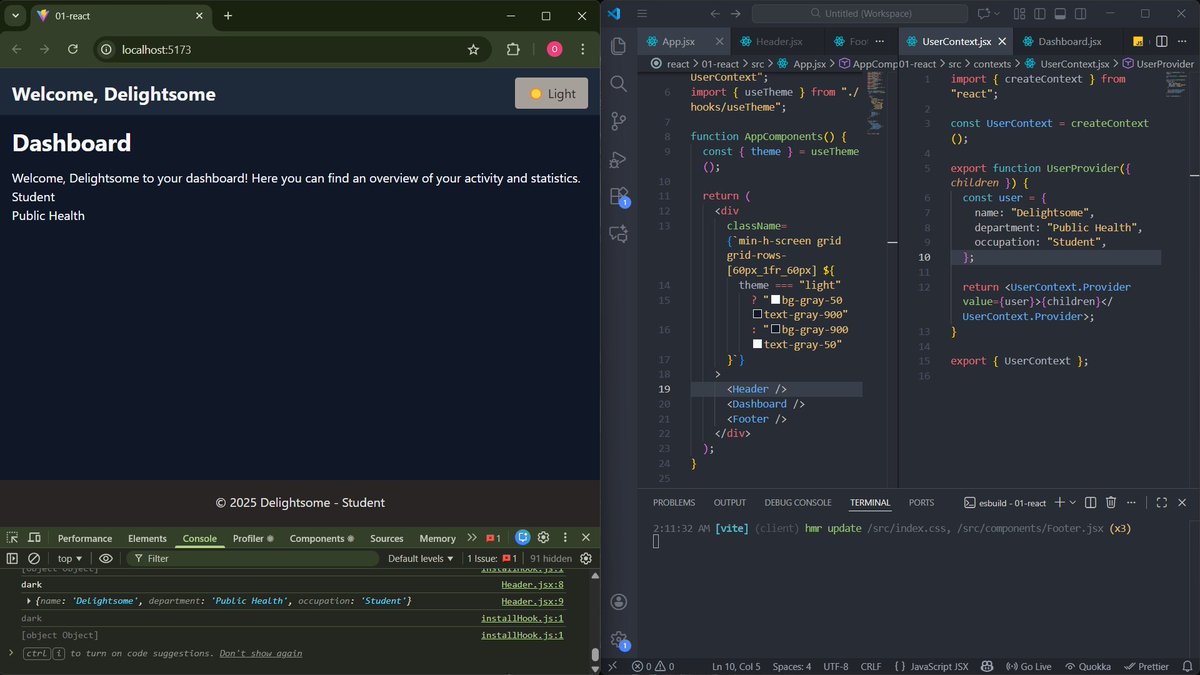Open the Copilot chat icon in the title bar
1200x675 pixels.
(x=983, y=14)
